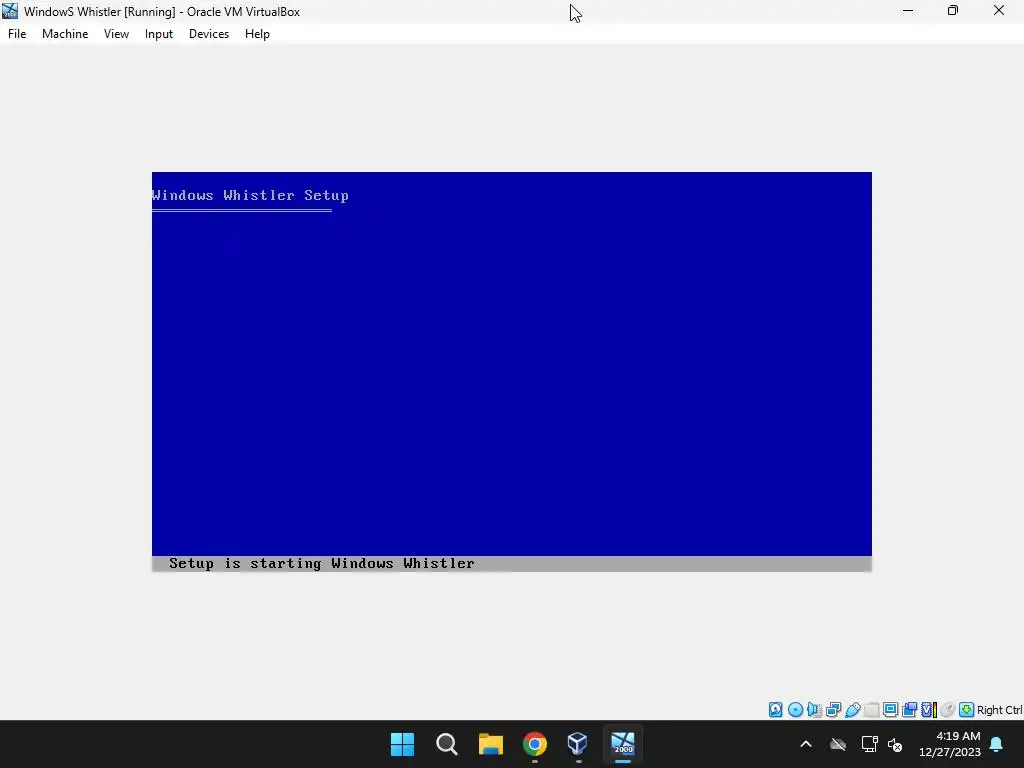Image resolution: width=1024 pixels, height=768 pixels.
Task: Click the mouse integration indicator
Action: point(948,710)
